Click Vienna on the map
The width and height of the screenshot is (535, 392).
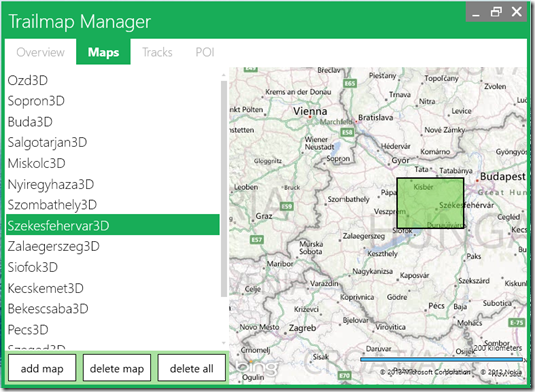point(310,111)
